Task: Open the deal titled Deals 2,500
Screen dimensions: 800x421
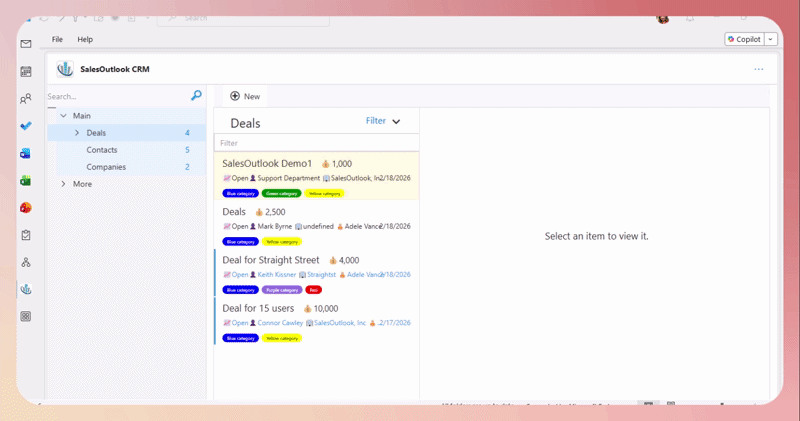Action: click(316, 225)
